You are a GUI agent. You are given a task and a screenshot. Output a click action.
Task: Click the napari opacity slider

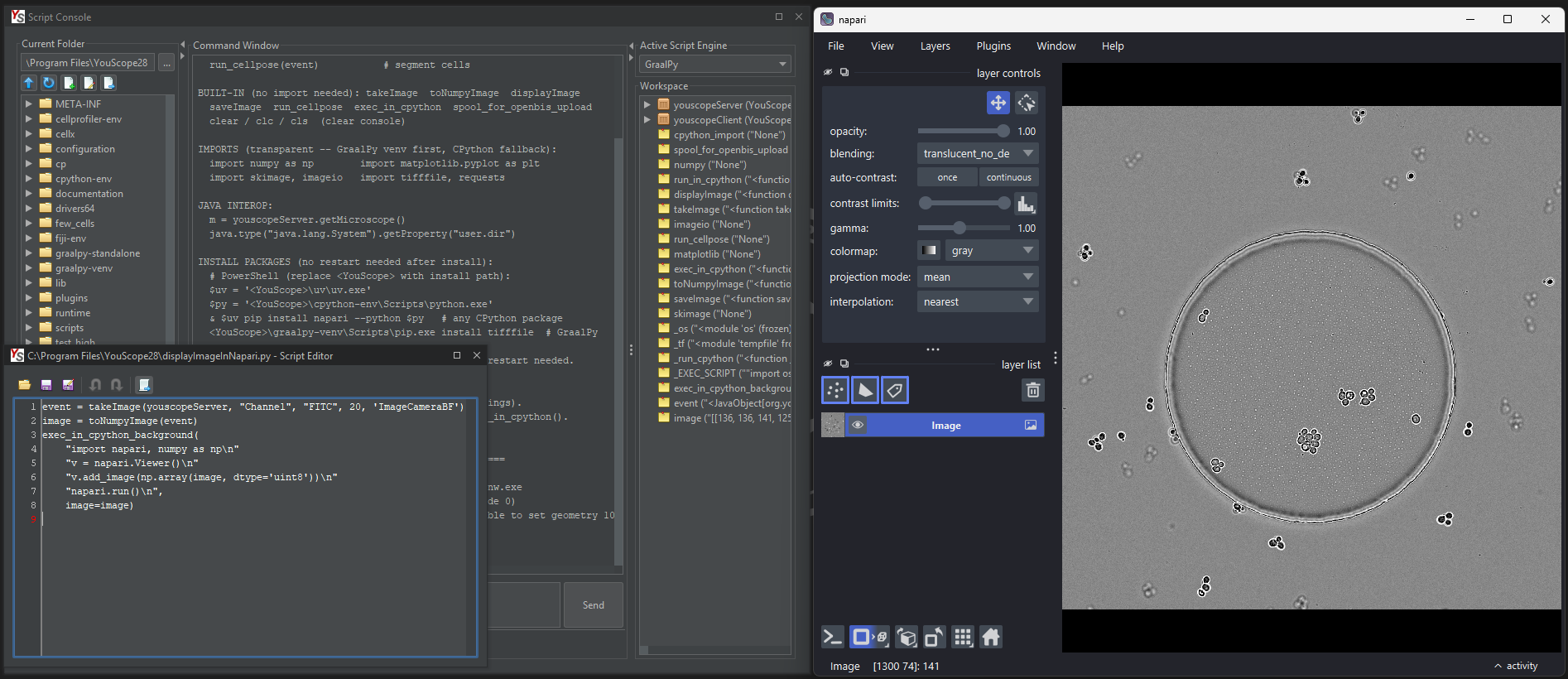coord(964,131)
